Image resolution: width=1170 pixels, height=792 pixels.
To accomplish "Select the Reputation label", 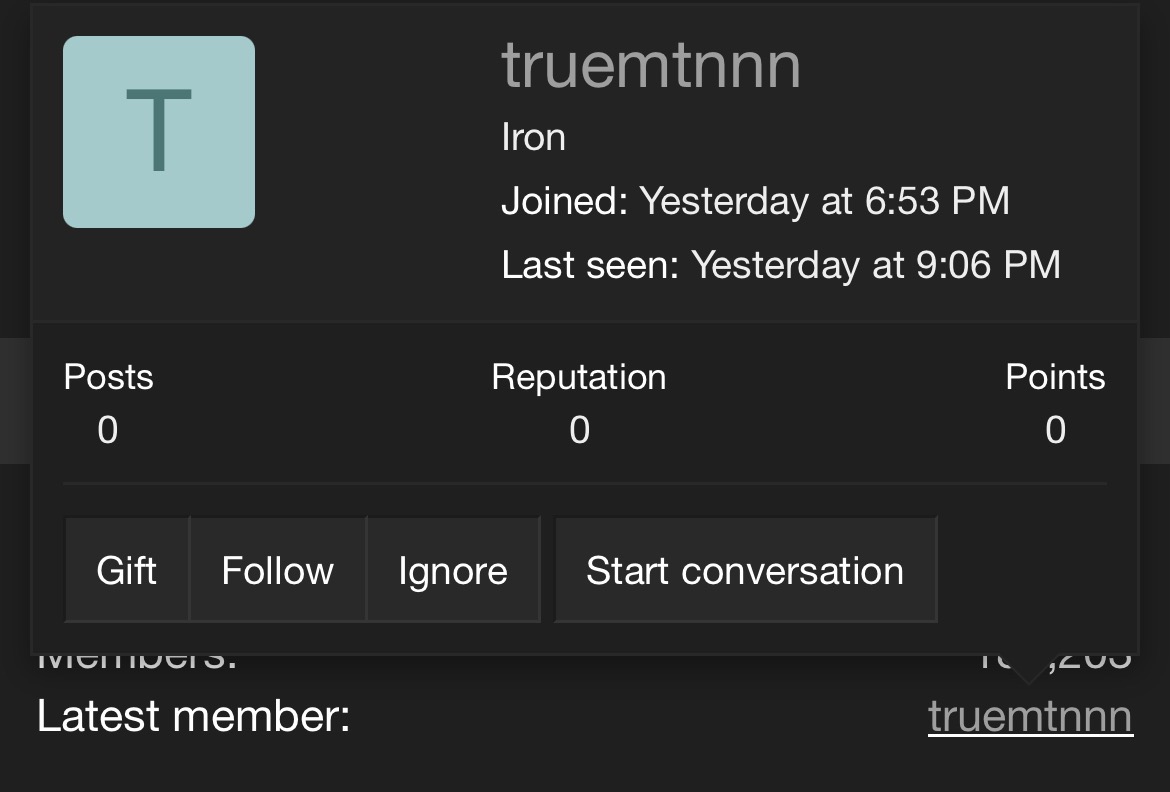I will (579, 377).
